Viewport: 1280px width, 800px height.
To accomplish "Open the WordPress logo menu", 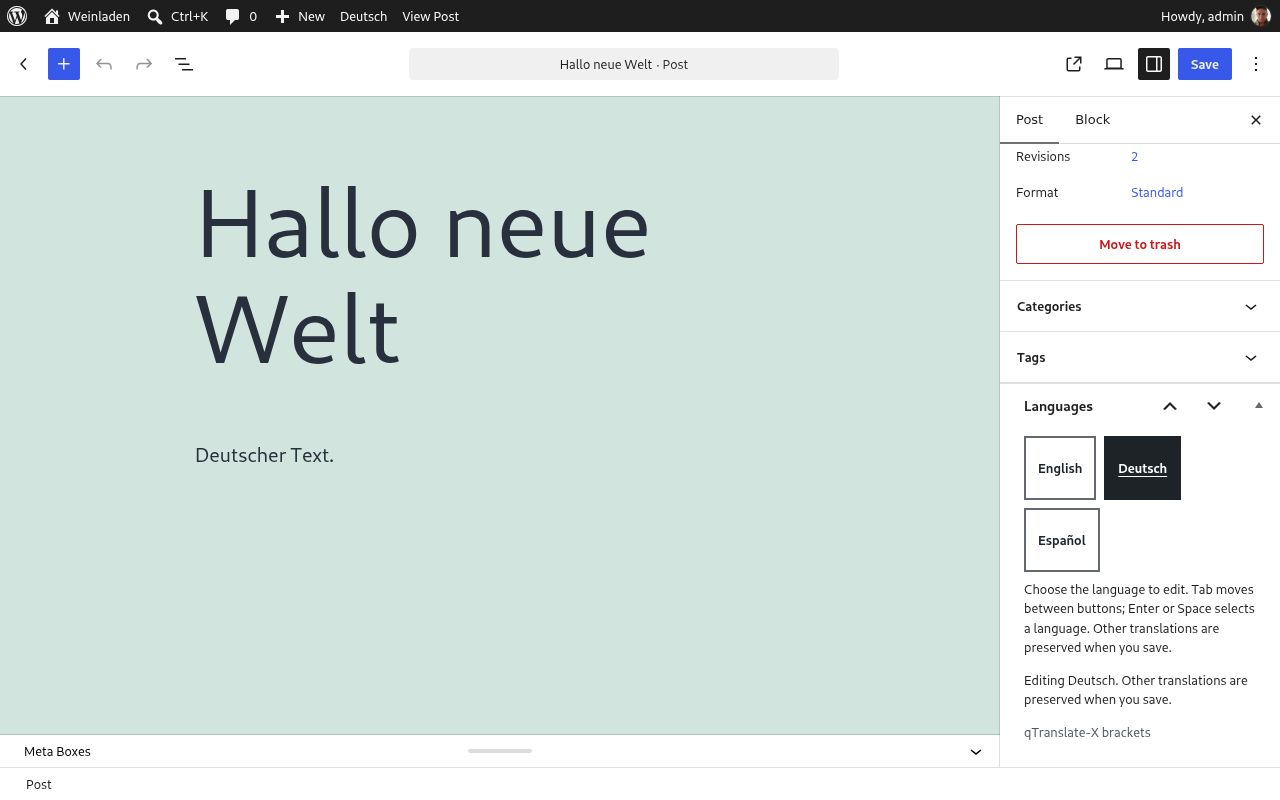I will [x=17, y=16].
